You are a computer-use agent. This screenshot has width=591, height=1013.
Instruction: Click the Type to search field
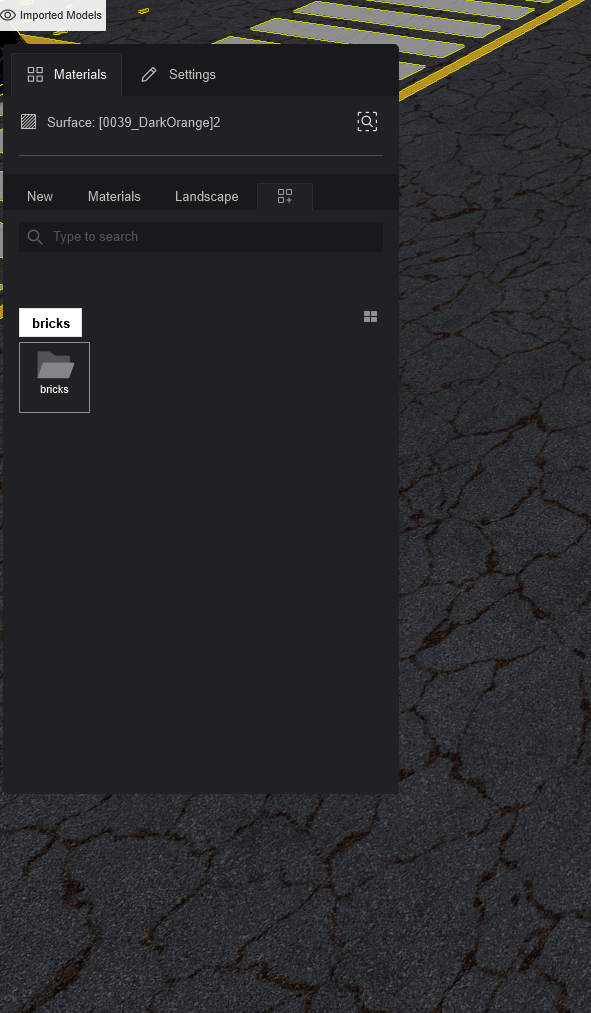(x=201, y=237)
